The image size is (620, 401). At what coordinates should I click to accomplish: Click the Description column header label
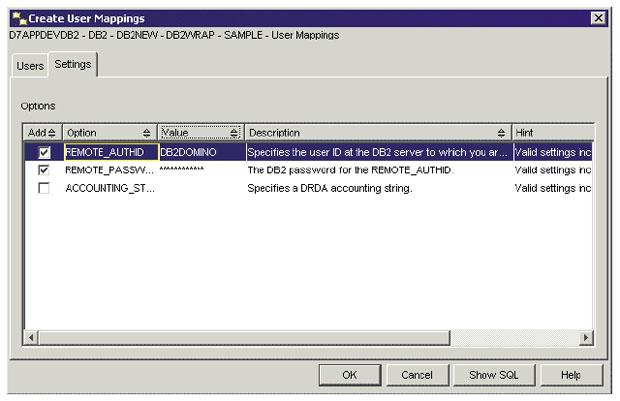(274, 133)
